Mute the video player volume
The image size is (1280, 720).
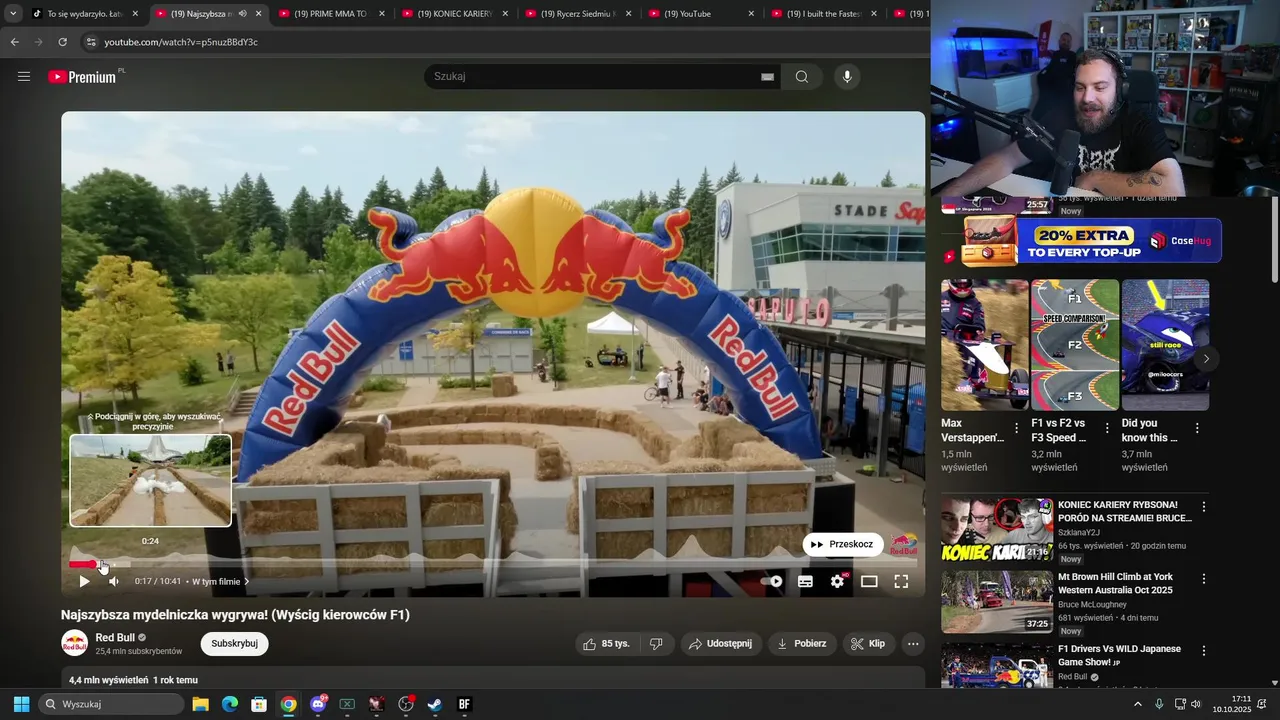click(114, 581)
